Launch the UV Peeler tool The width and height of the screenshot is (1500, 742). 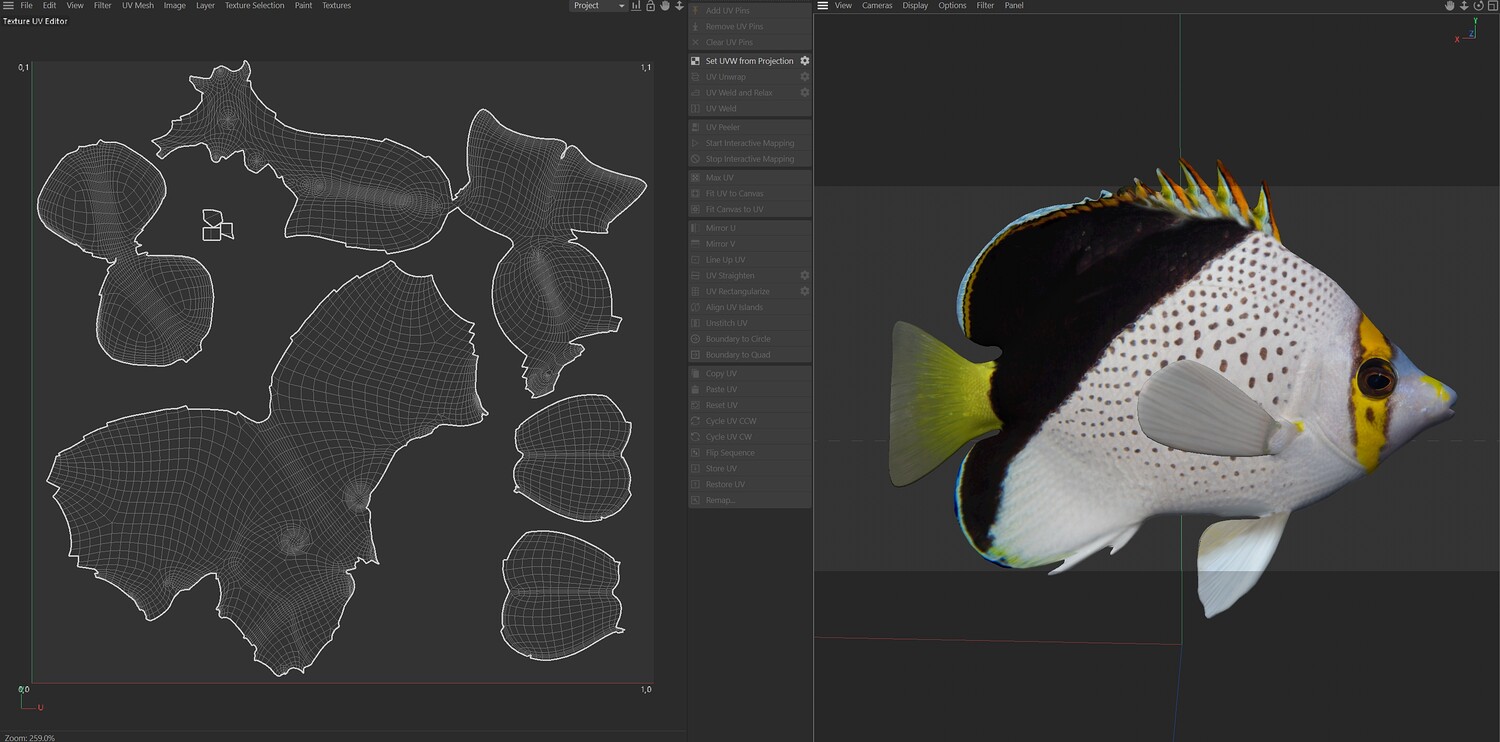(750, 128)
